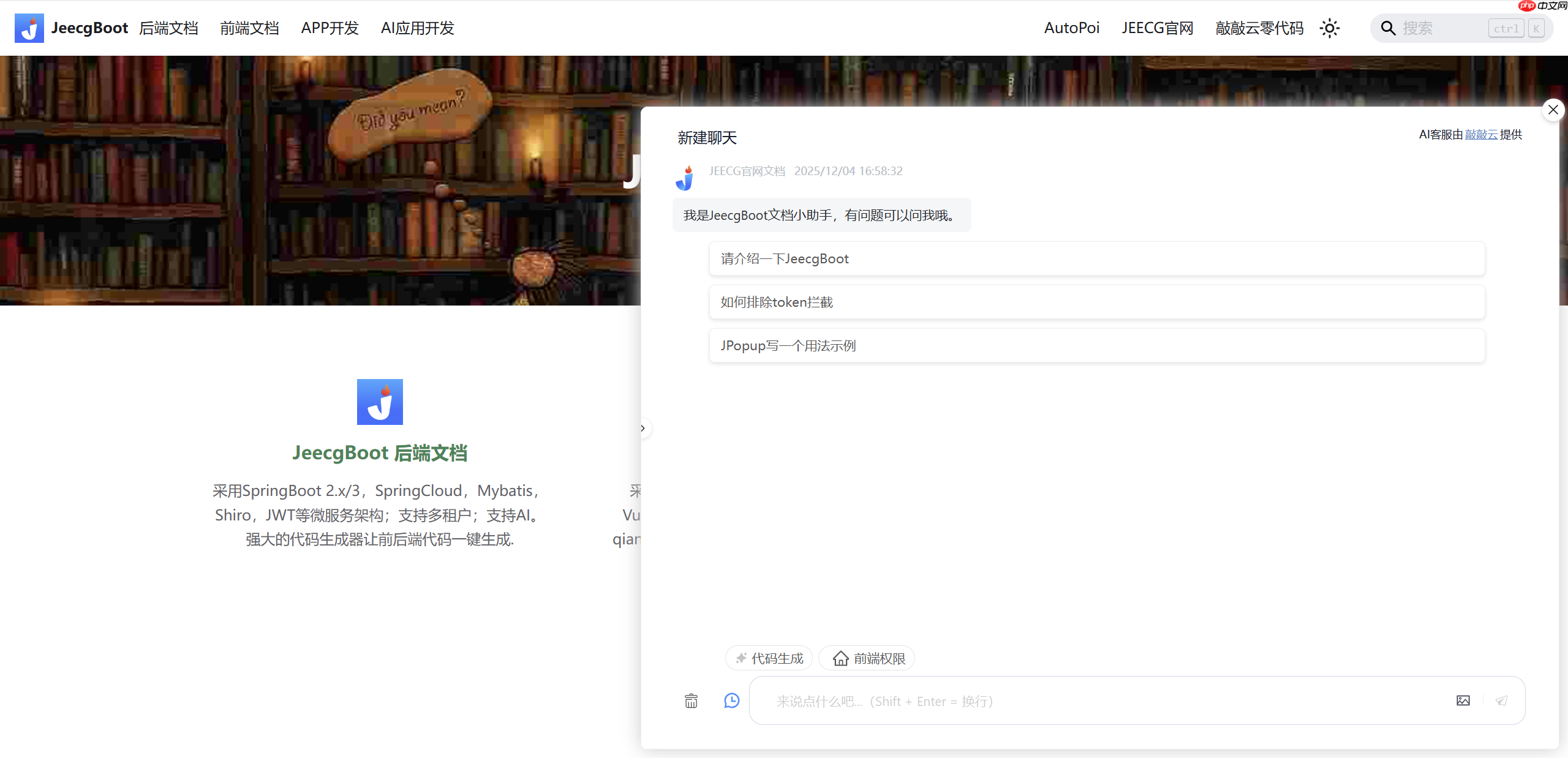The height and width of the screenshot is (758, 1568).
Task: Click the search magnifier icon
Action: 1387,28
